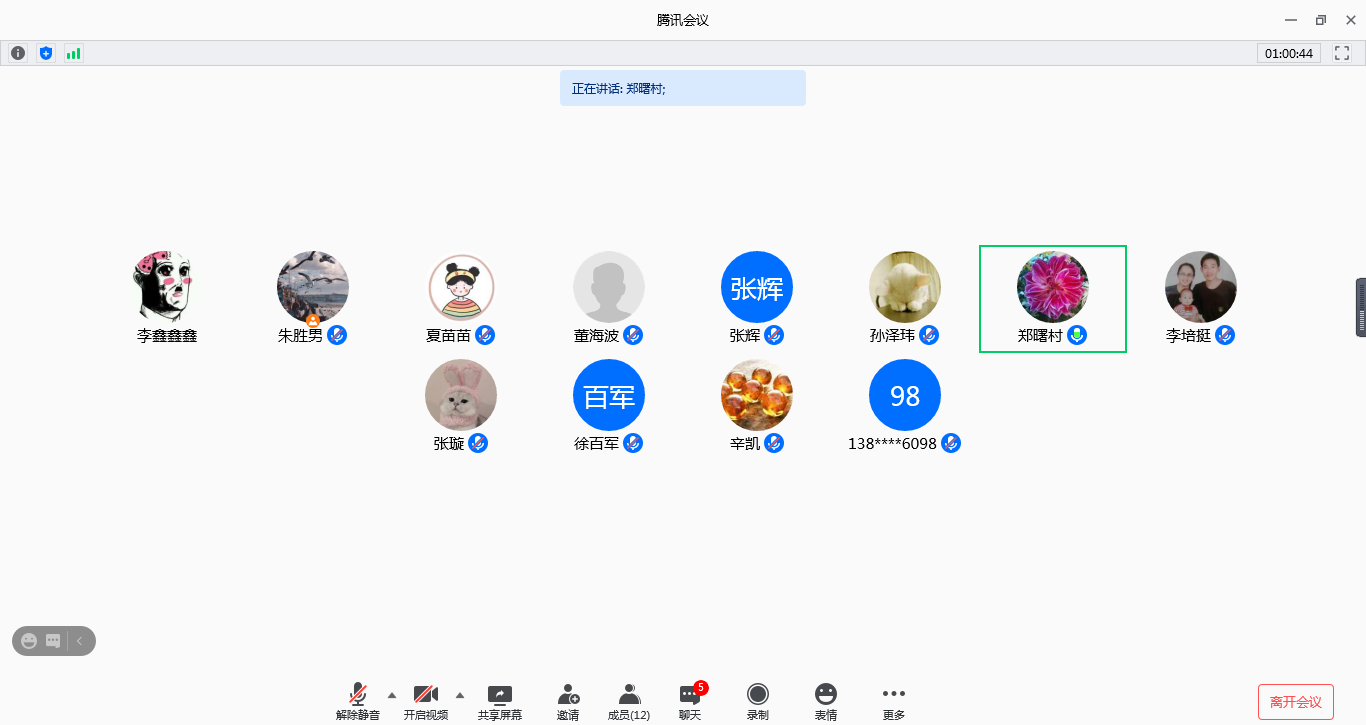Click the smiley icon in floating bar
The height and width of the screenshot is (725, 1366).
click(29, 641)
